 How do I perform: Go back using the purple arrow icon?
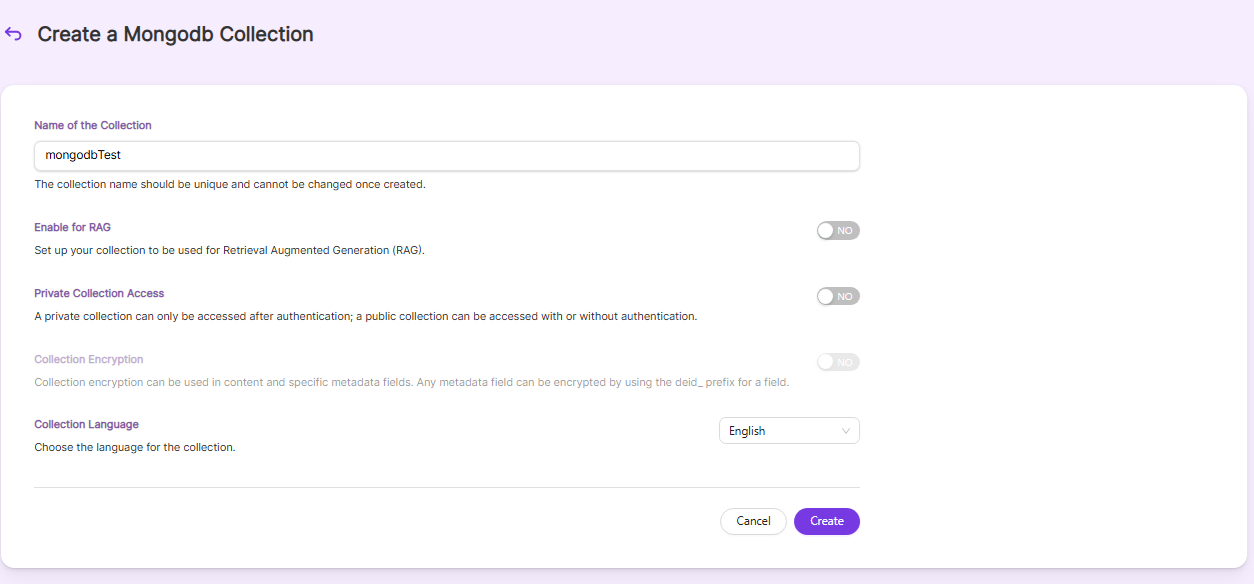click(13, 34)
